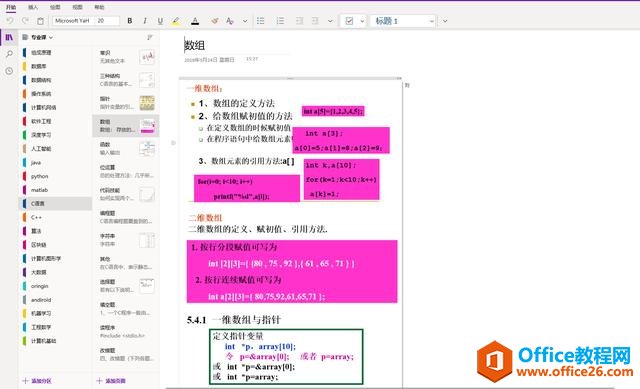Select the C语言 section
Viewport: 640px width, 389px height.
click(55, 204)
